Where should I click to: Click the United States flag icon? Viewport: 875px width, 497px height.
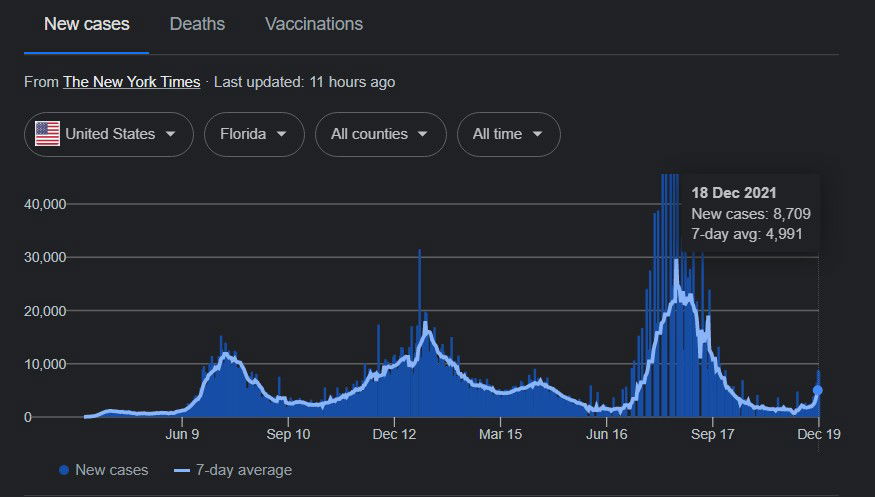47,134
